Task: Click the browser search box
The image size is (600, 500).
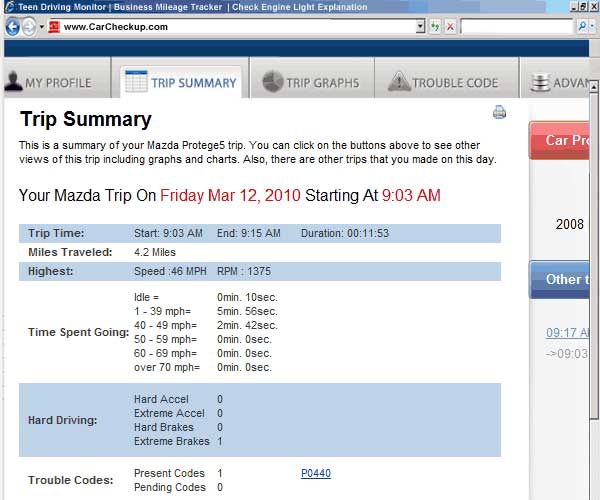Action: [517, 27]
